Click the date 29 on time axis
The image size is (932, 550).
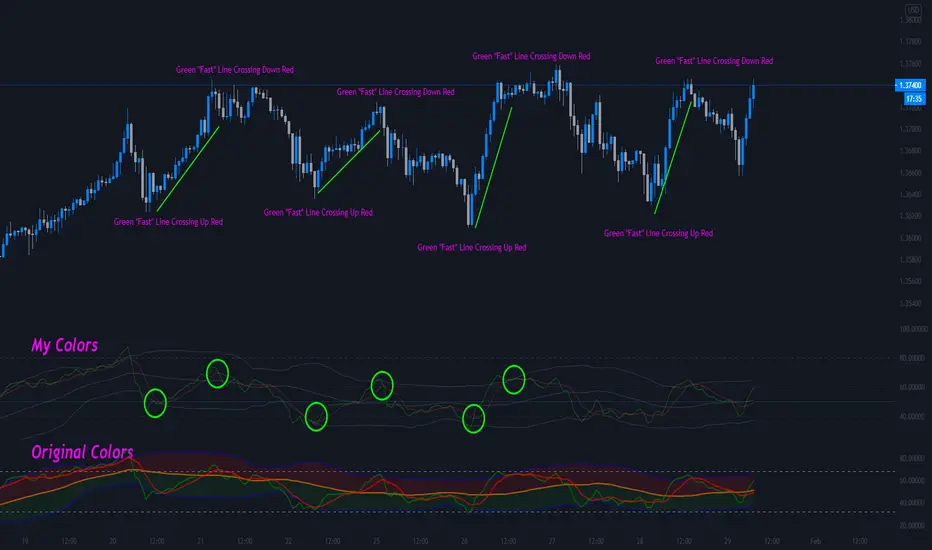pyautogui.click(x=728, y=541)
